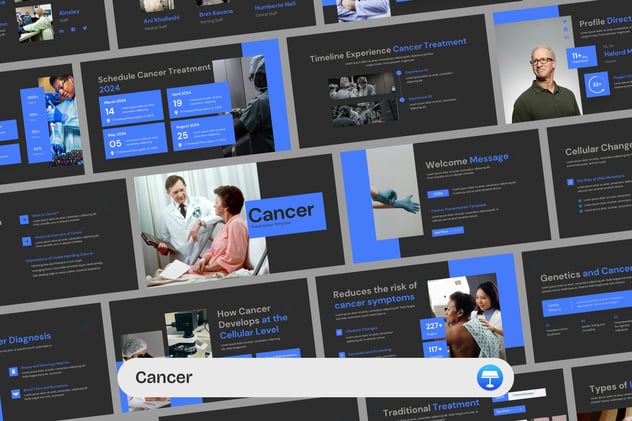
Task: Click the 227+ statistic box
Action: coord(433,326)
